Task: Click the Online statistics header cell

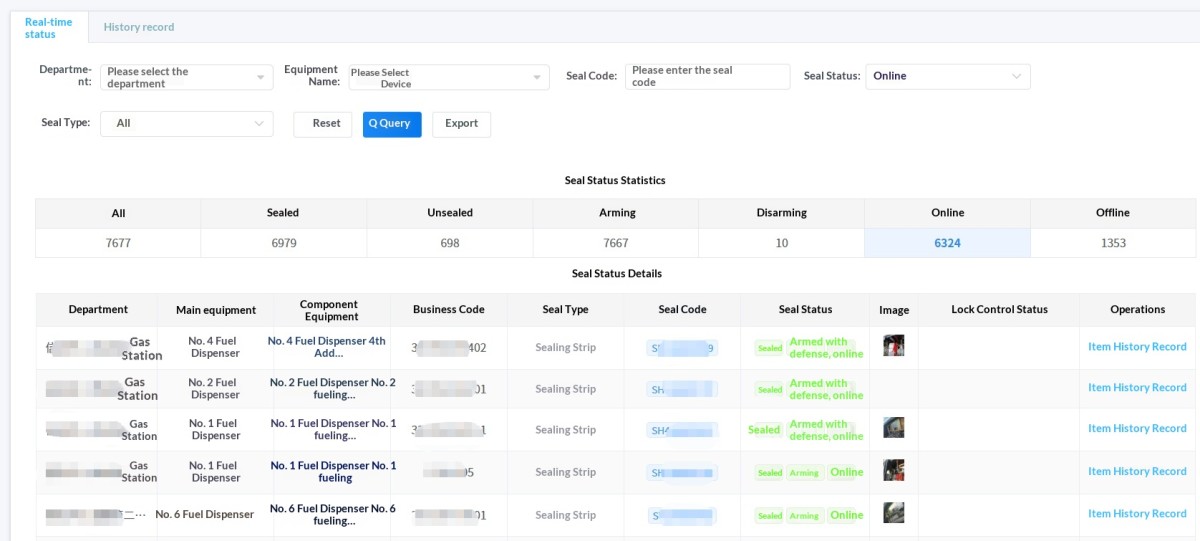Action: 947,213
